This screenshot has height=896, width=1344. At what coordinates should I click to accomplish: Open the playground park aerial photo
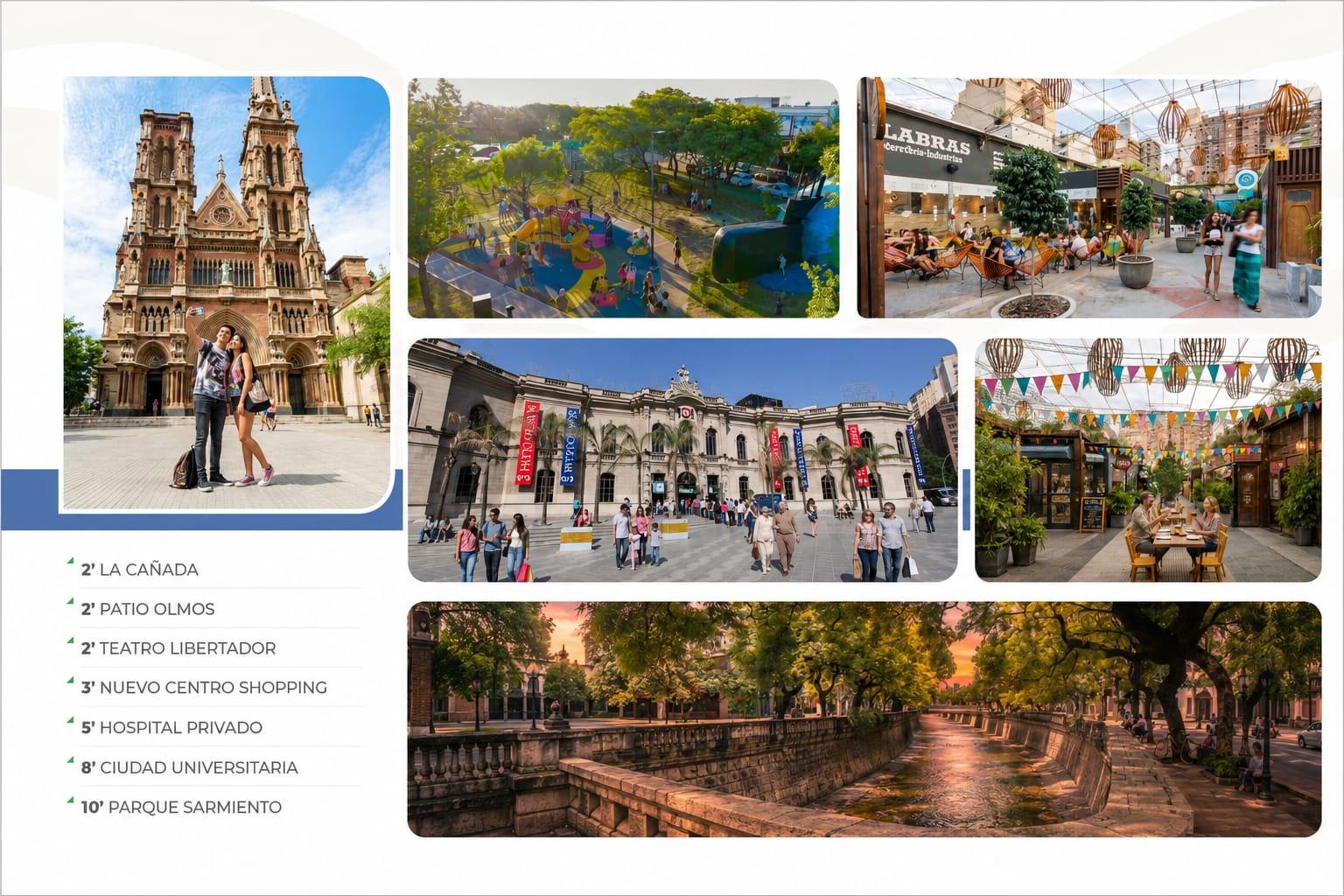tap(623, 199)
